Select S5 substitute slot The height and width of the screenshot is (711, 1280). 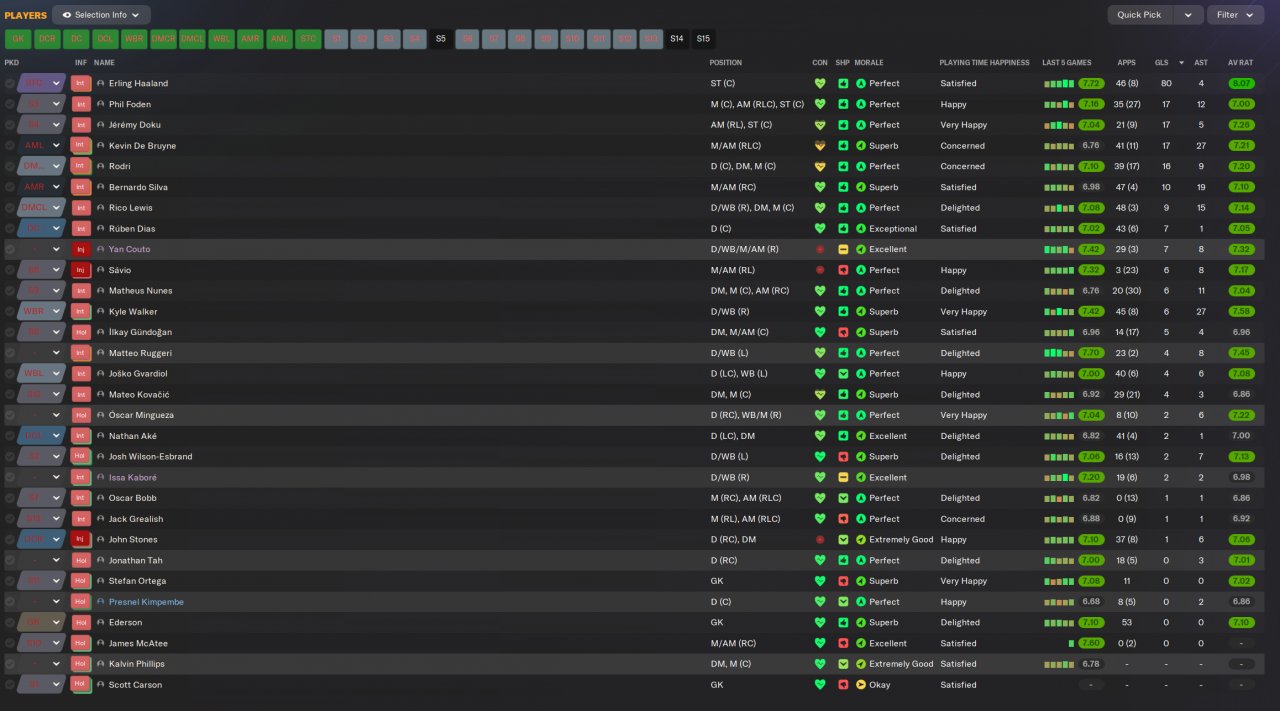pyautogui.click(x=440, y=39)
